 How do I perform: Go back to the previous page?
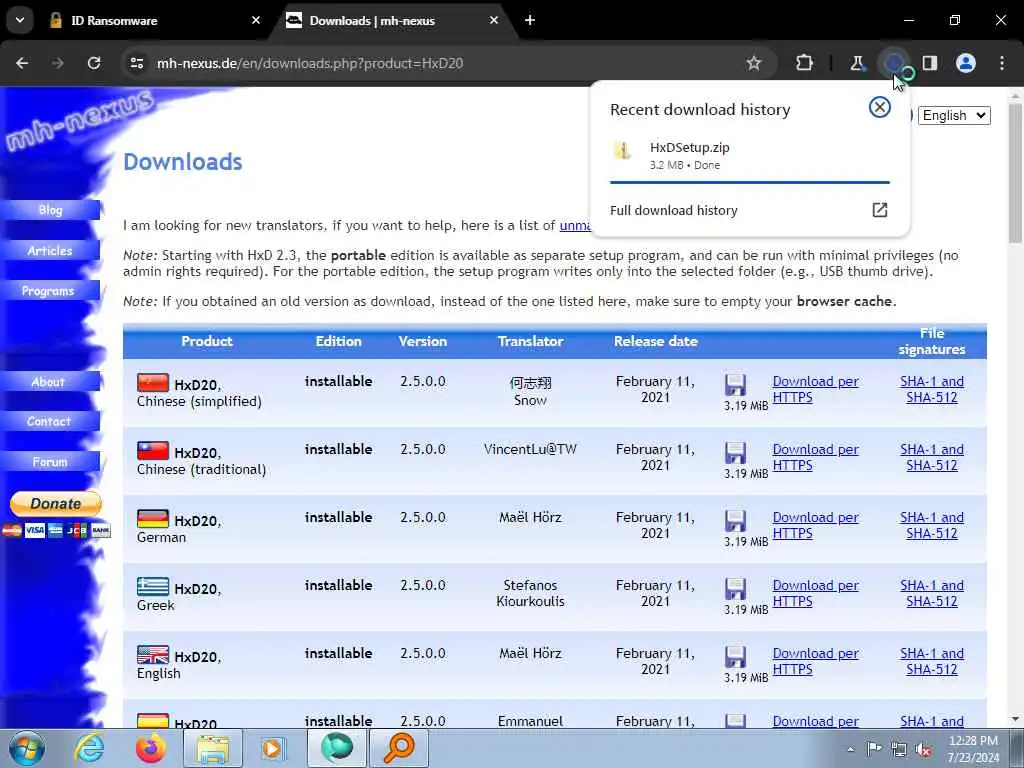coord(22,63)
